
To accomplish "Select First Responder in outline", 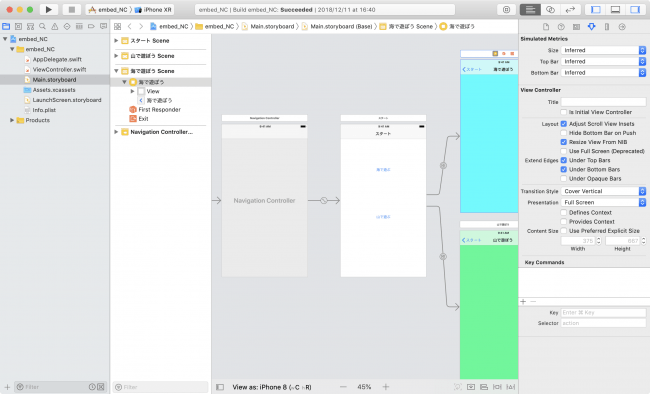I will point(159,109).
